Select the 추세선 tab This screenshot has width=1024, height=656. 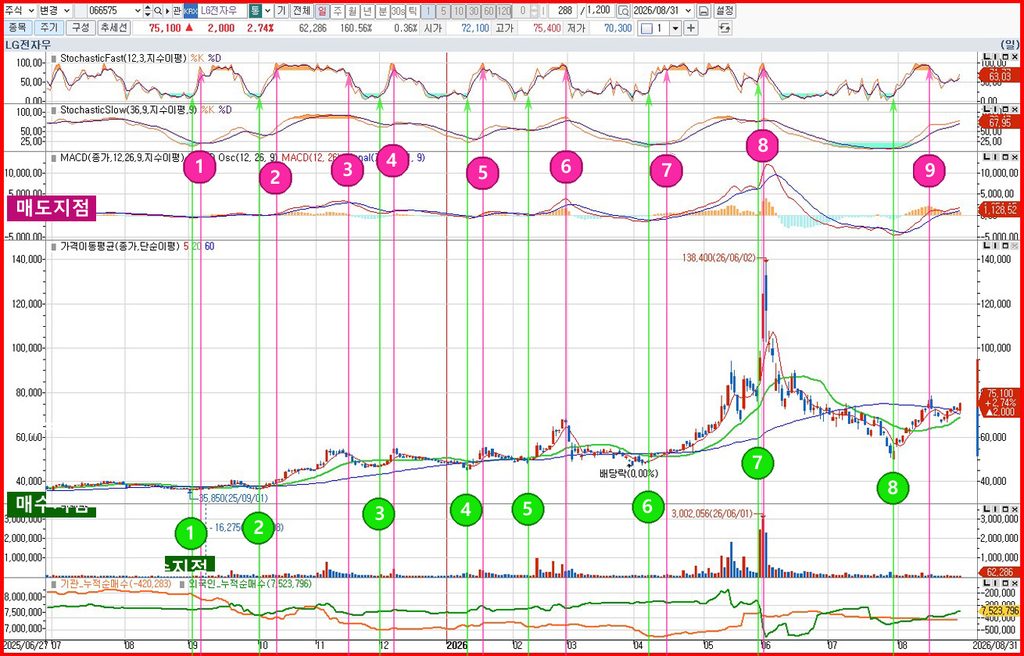click(x=114, y=28)
